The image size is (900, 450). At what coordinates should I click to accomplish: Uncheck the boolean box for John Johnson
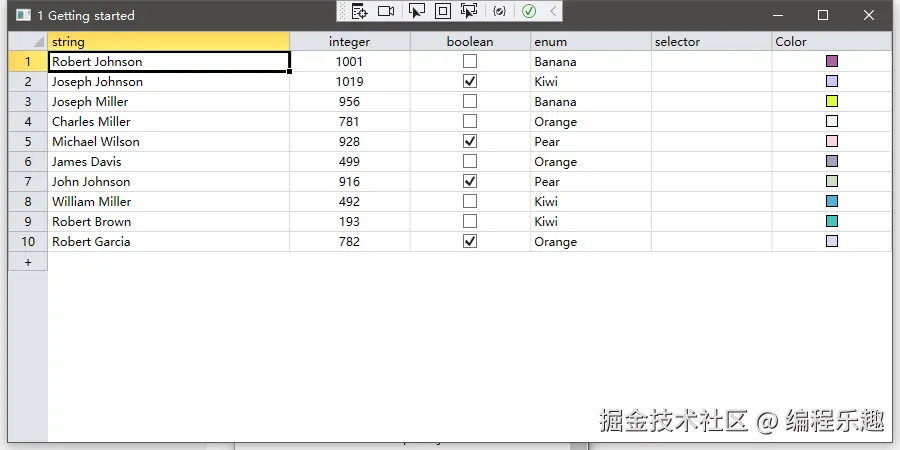click(470, 181)
